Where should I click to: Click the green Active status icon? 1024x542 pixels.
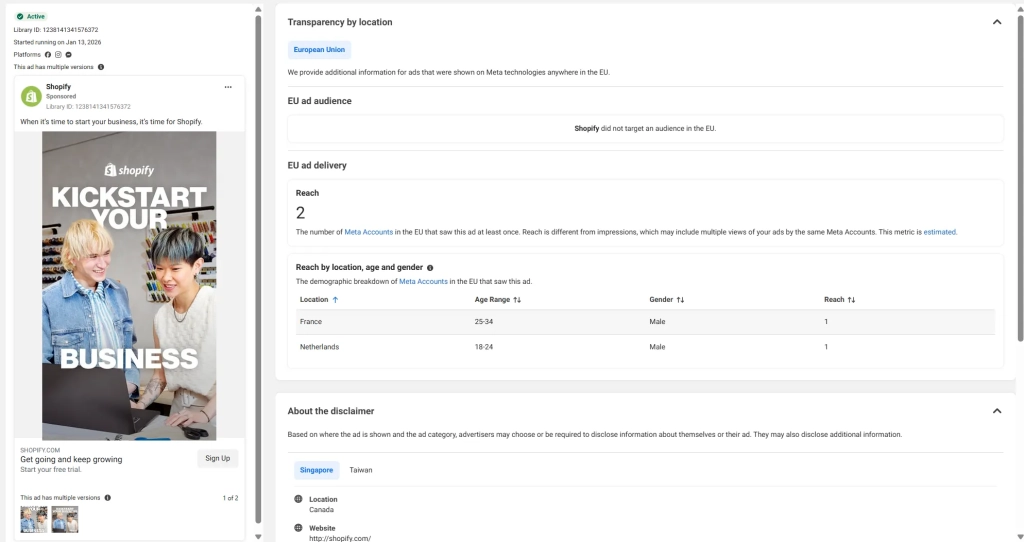click(x=20, y=16)
